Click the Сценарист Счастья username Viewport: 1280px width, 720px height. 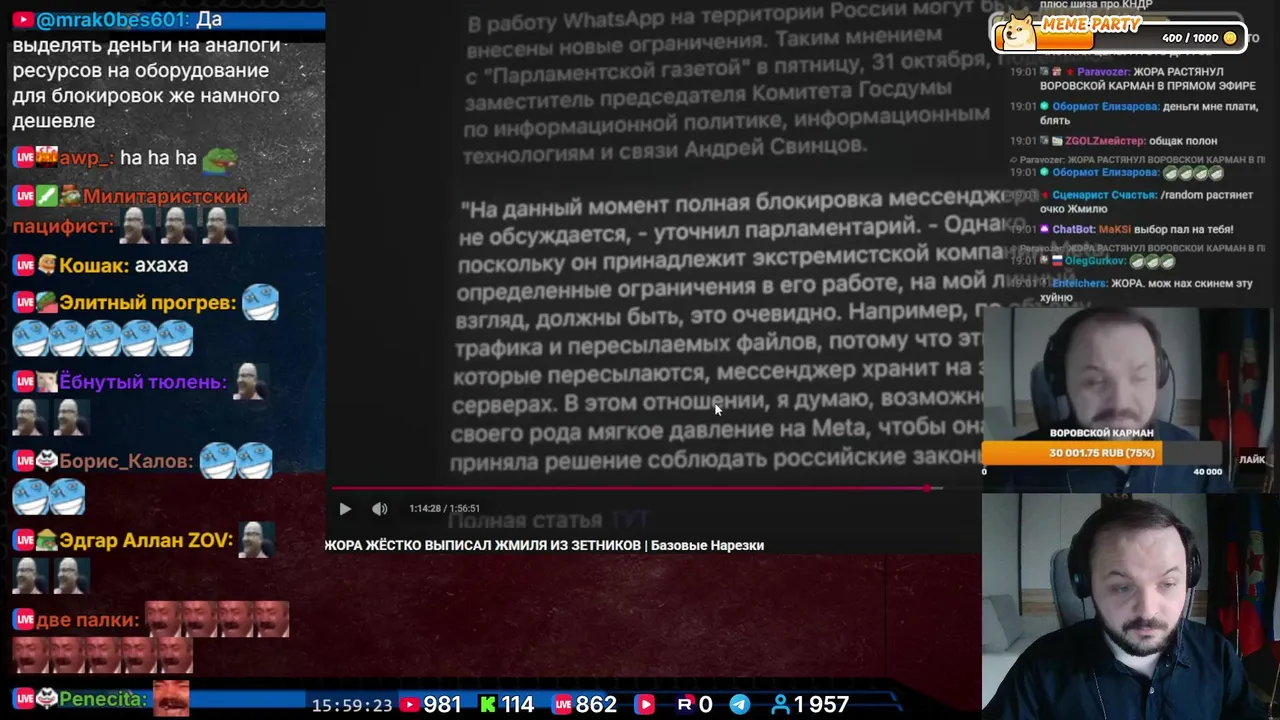point(1104,196)
